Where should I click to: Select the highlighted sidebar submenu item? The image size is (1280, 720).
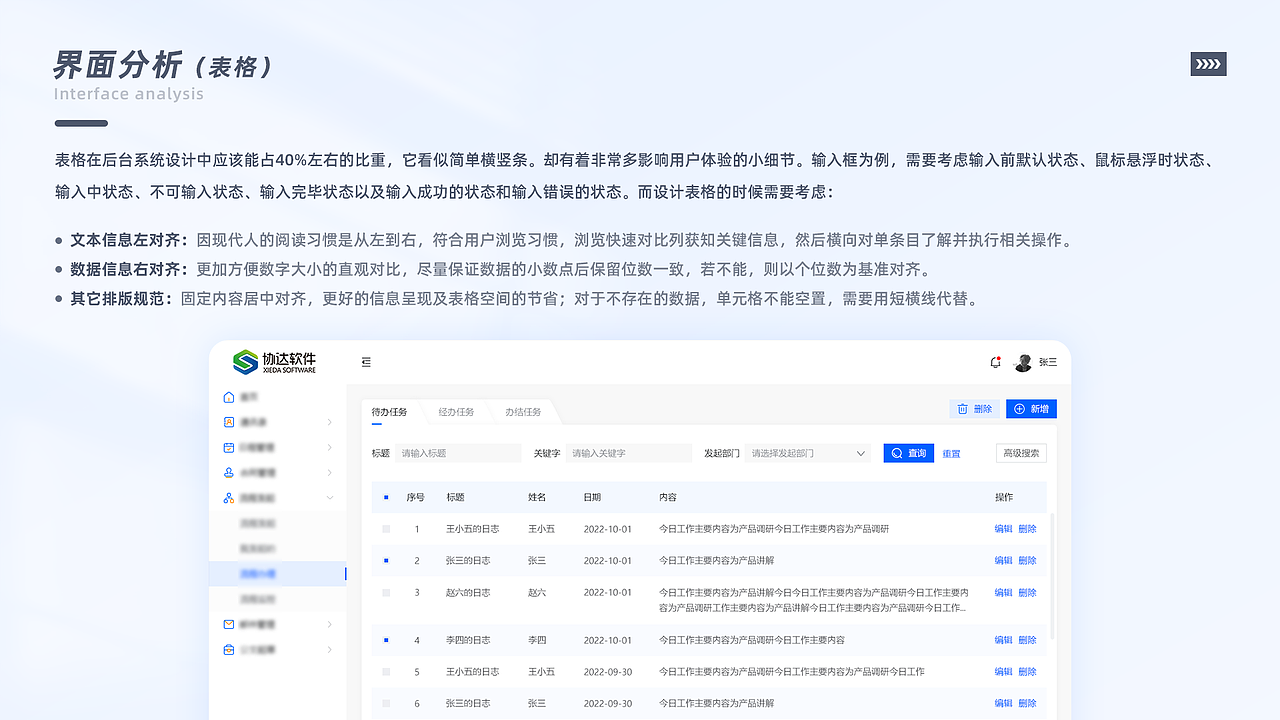278,574
